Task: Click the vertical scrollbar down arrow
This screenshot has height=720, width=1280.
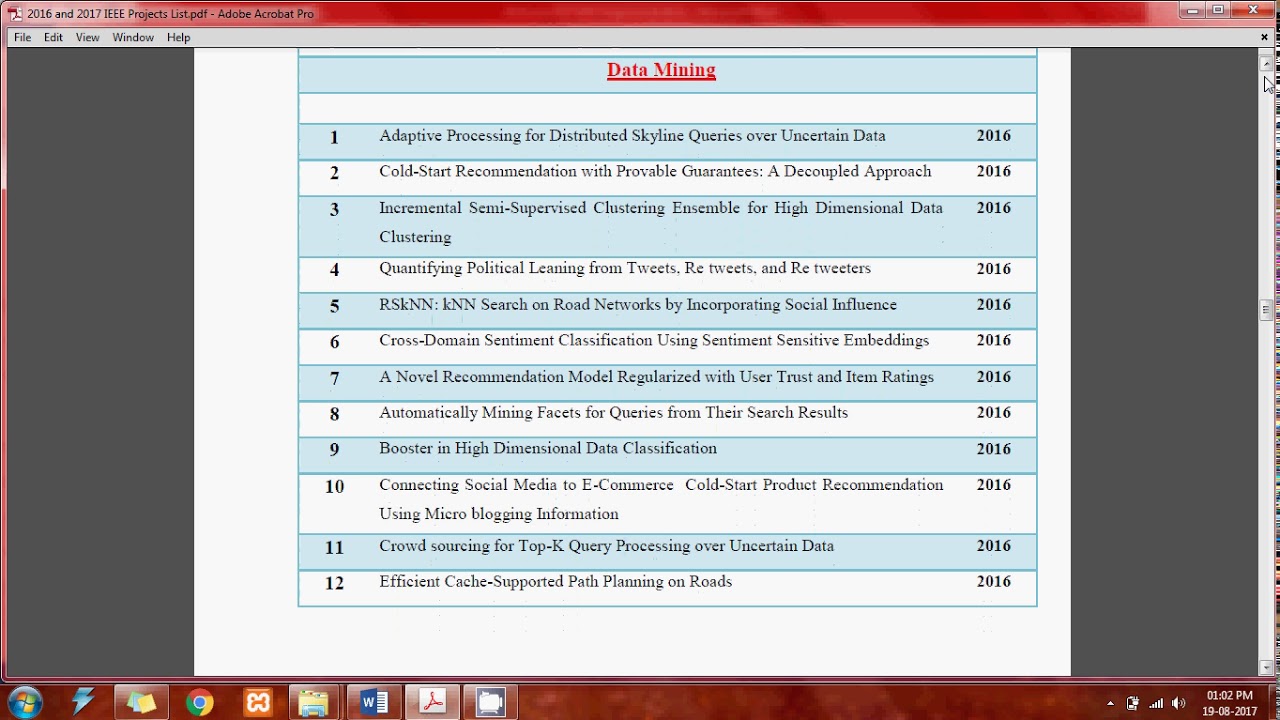Action: tap(1266, 667)
